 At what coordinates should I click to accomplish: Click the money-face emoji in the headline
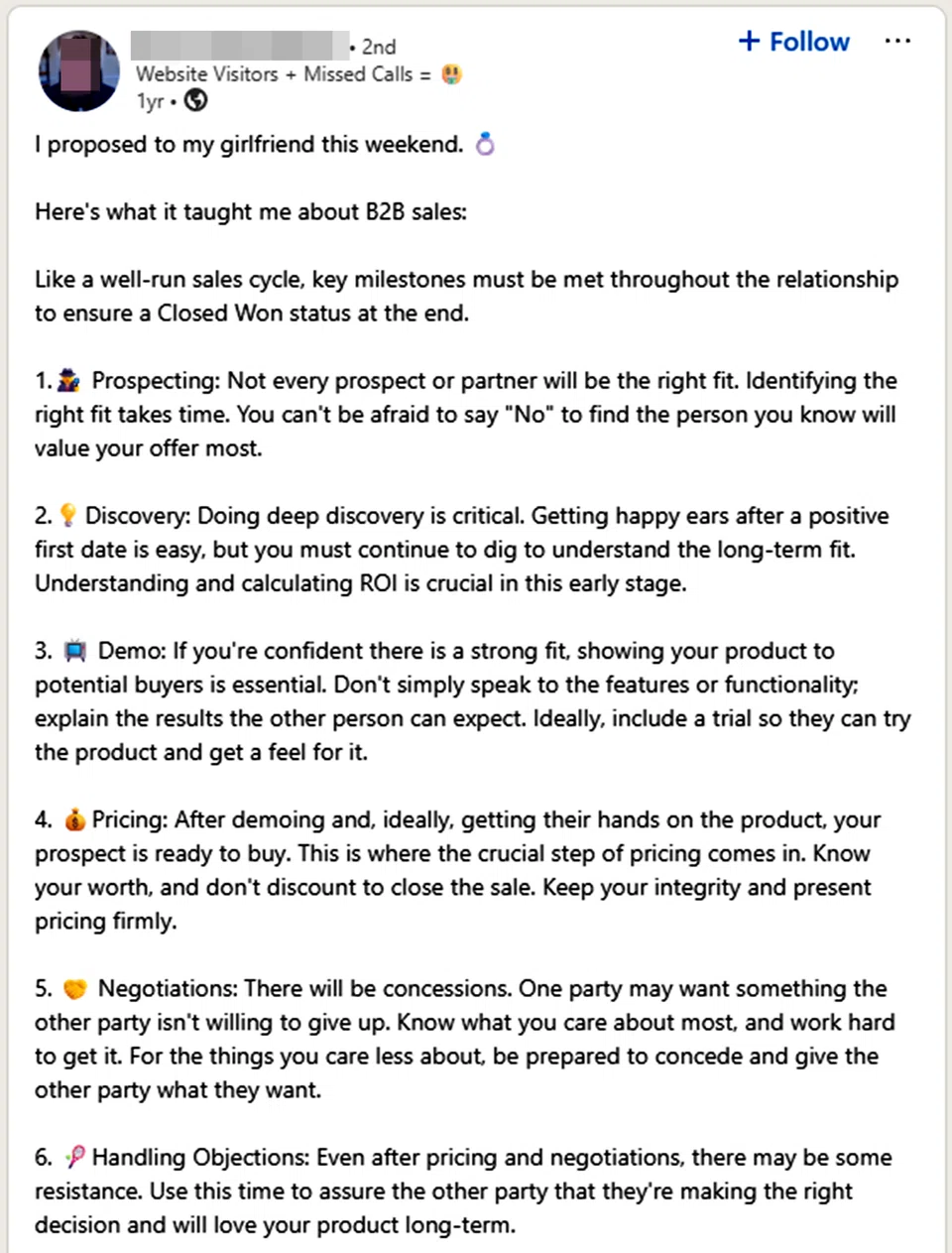pos(451,74)
